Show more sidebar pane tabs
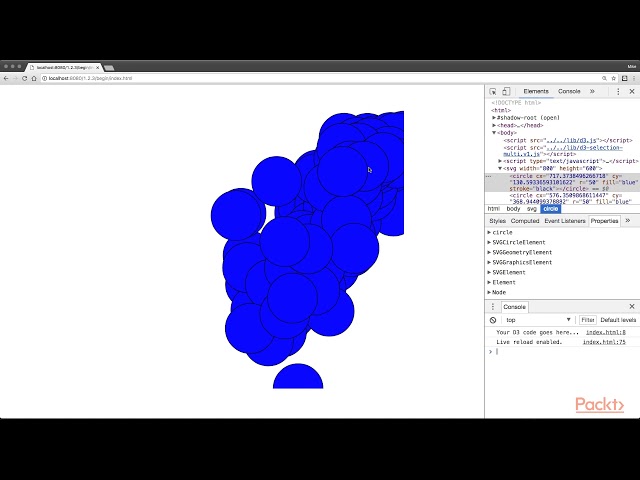640x480 pixels. [x=628, y=221]
